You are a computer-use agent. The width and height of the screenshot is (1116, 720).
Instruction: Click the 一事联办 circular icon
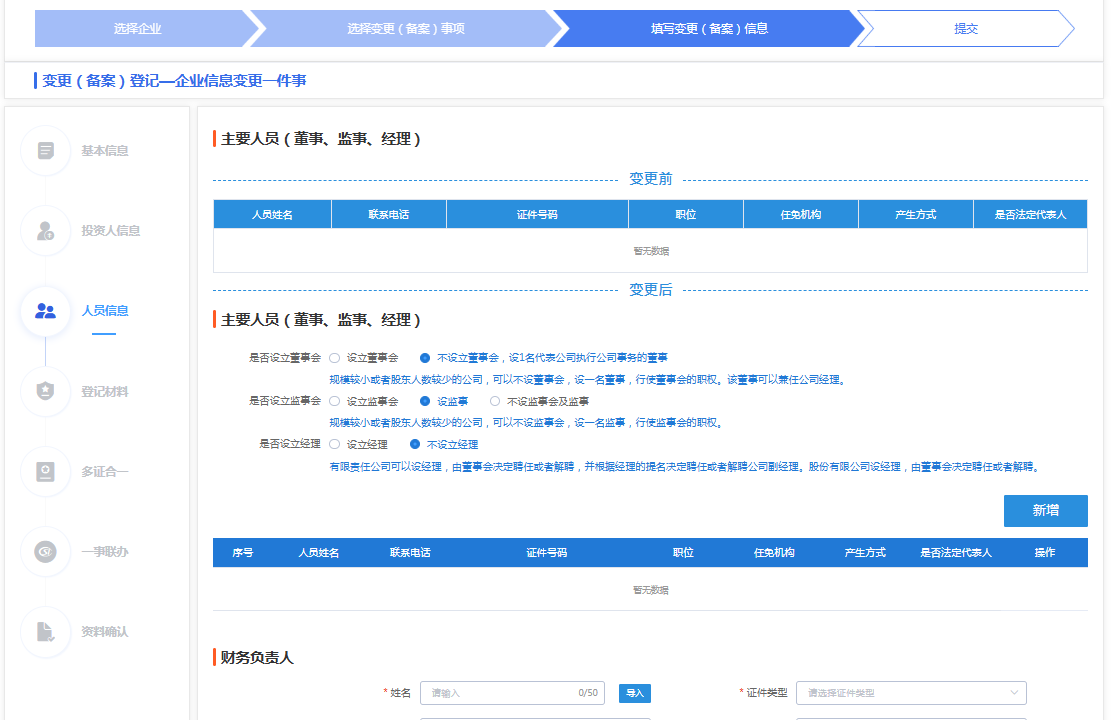pyautogui.click(x=45, y=552)
